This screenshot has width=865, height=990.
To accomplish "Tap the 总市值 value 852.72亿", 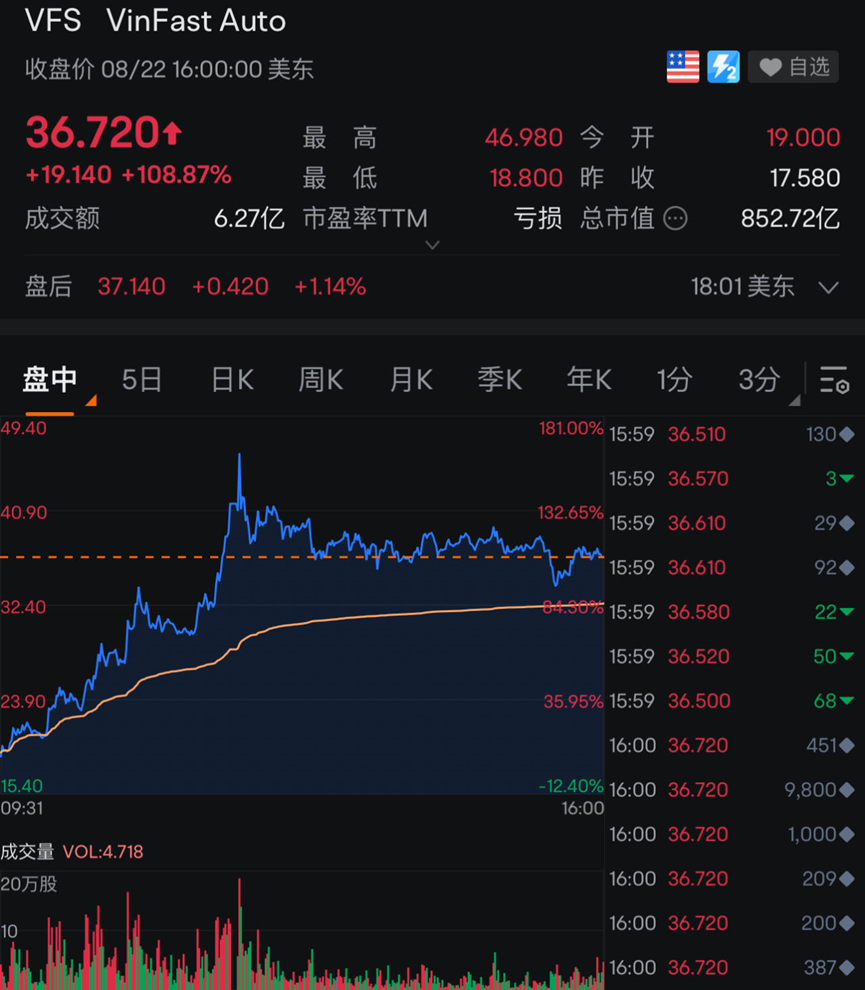I will pyautogui.click(x=790, y=219).
